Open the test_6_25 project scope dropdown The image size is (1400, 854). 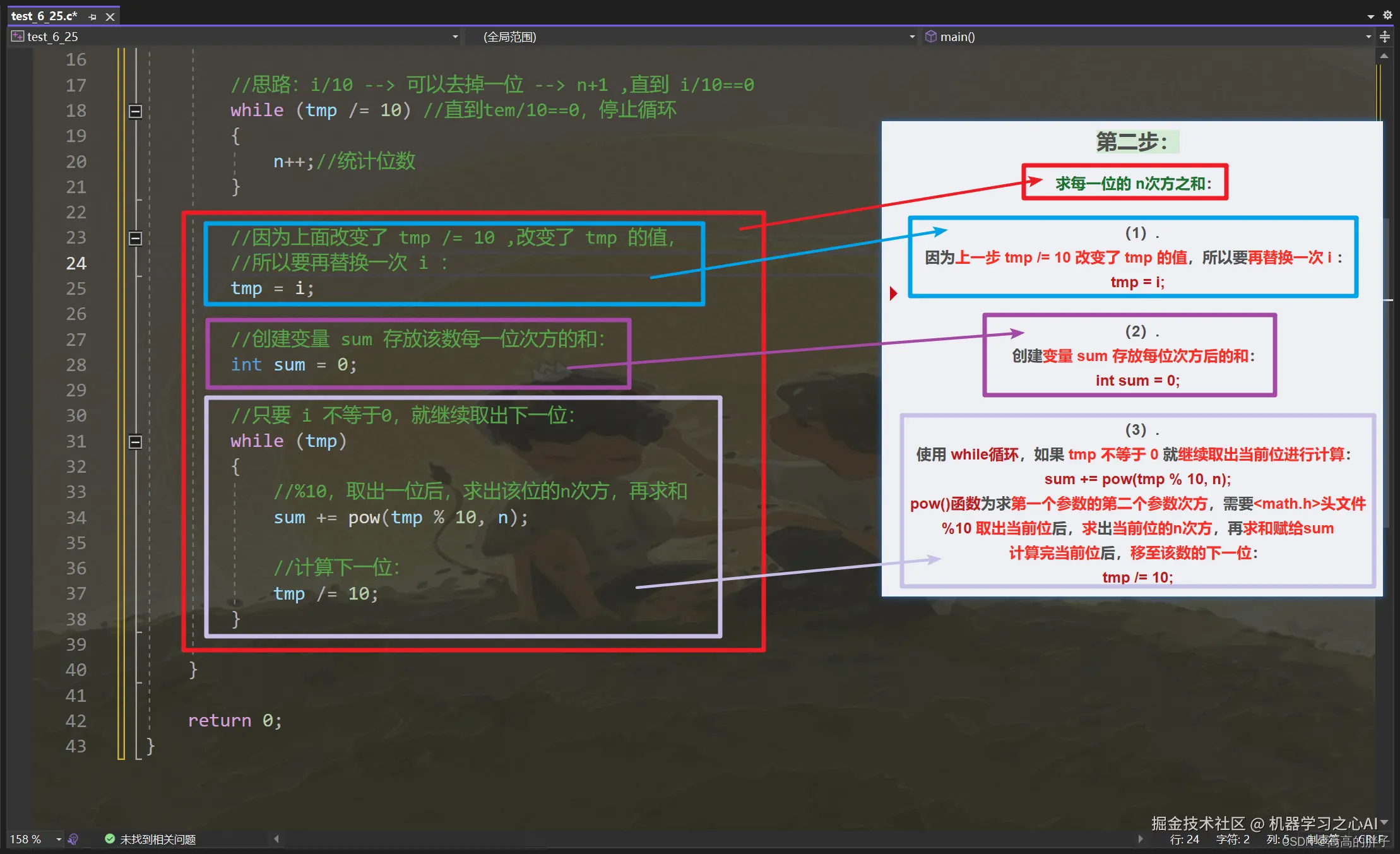[455, 37]
